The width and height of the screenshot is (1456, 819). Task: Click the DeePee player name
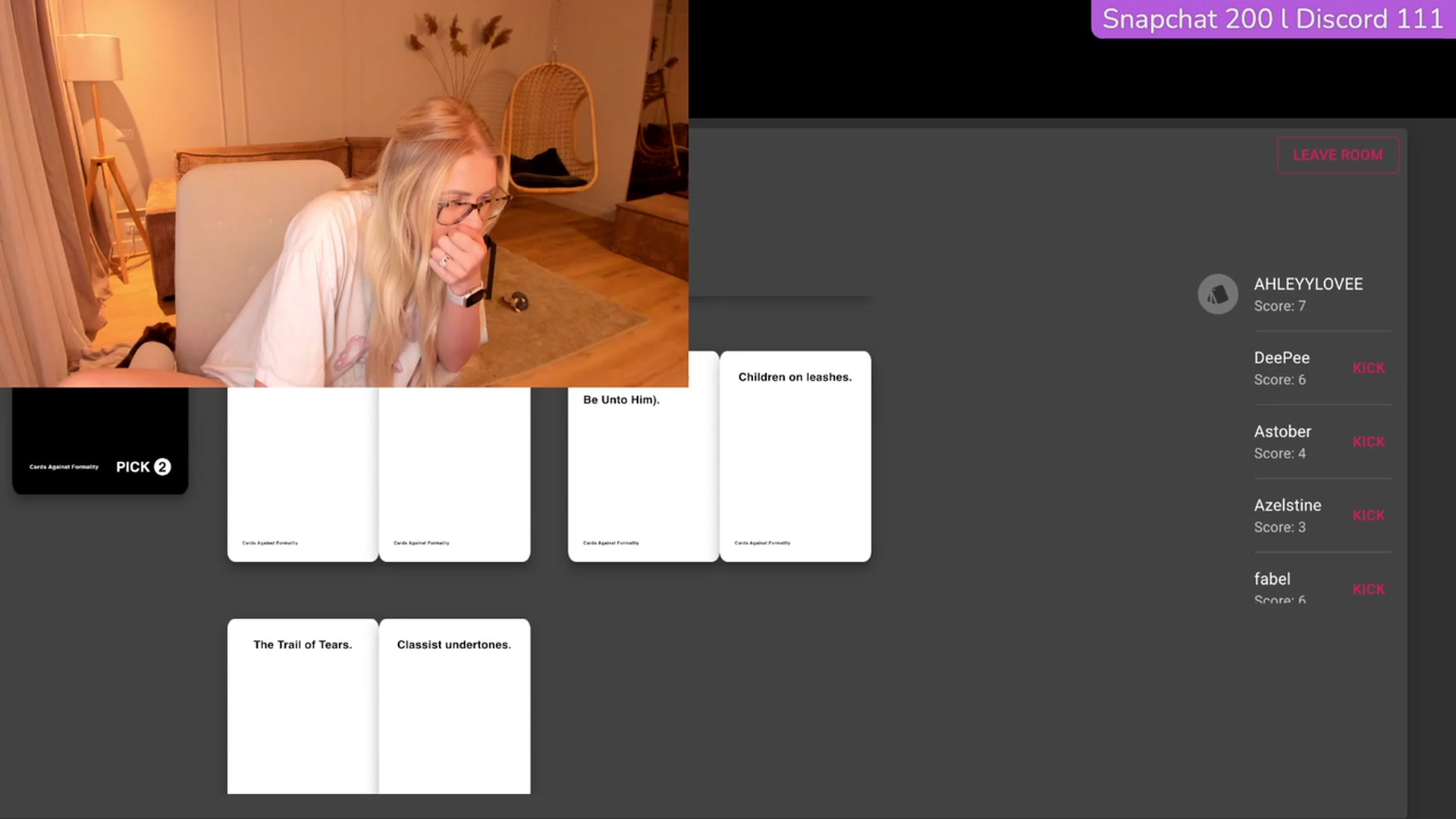pyautogui.click(x=1282, y=358)
